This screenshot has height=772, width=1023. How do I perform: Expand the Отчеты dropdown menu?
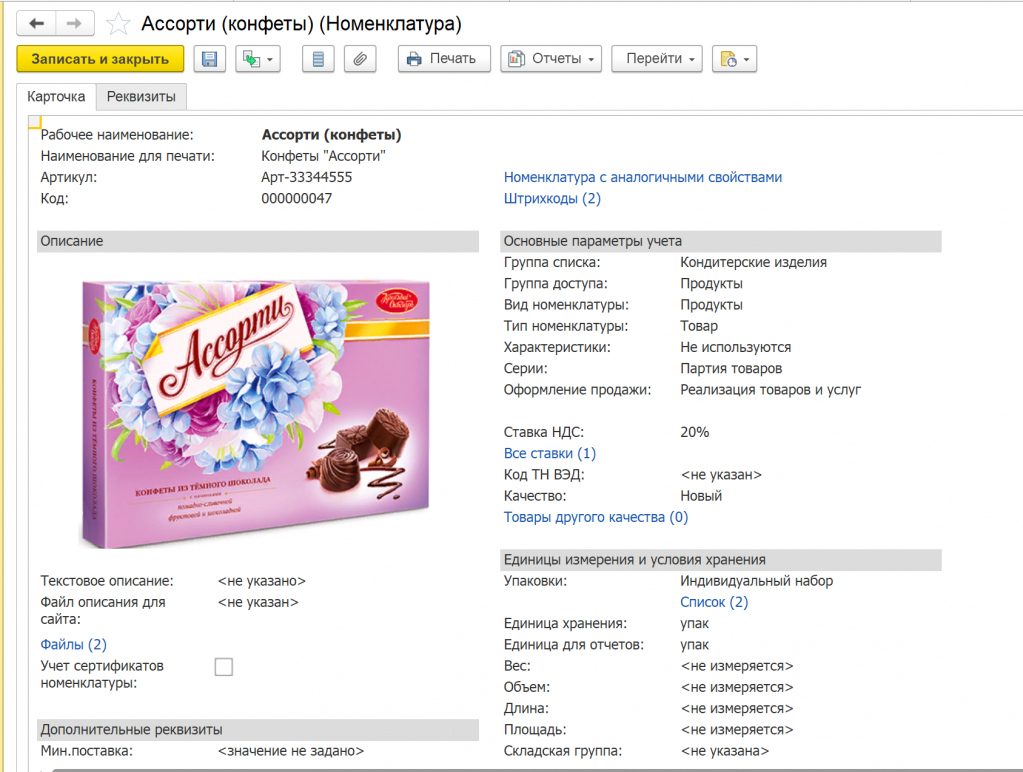pos(551,59)
